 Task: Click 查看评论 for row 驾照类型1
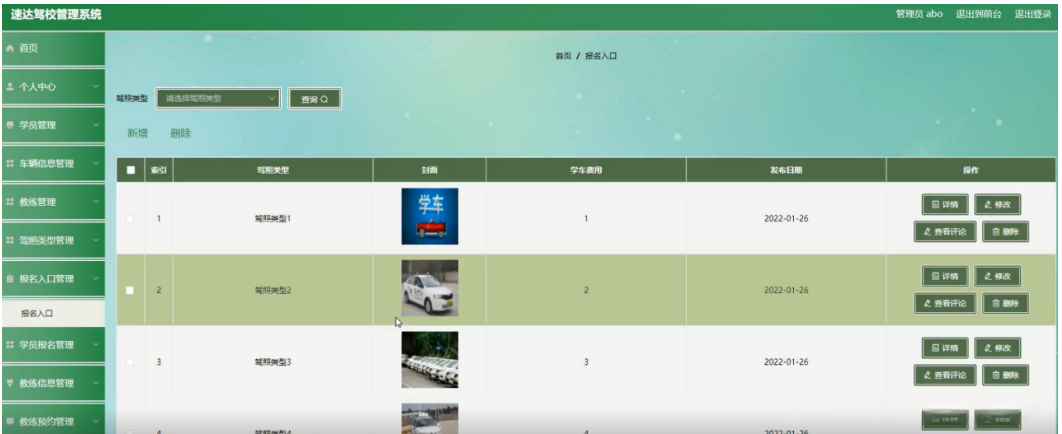tap(944, 232)
